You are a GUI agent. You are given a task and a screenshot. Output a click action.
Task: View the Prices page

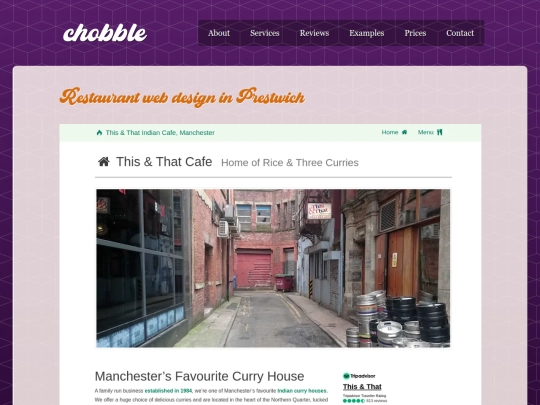tap(415, 33)
